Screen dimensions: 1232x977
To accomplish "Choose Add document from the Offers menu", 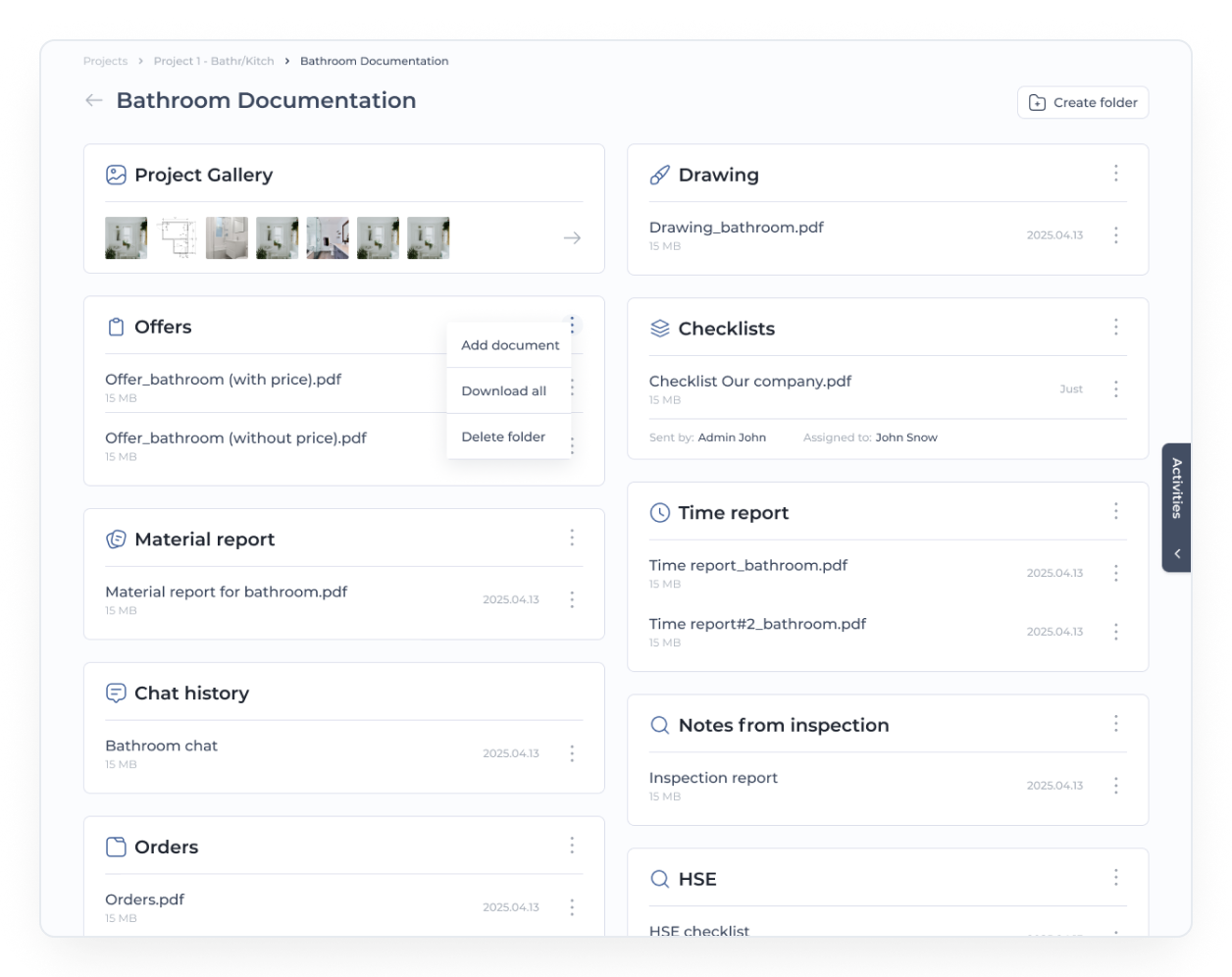I will pyautogui.click(x=509, y=345).
